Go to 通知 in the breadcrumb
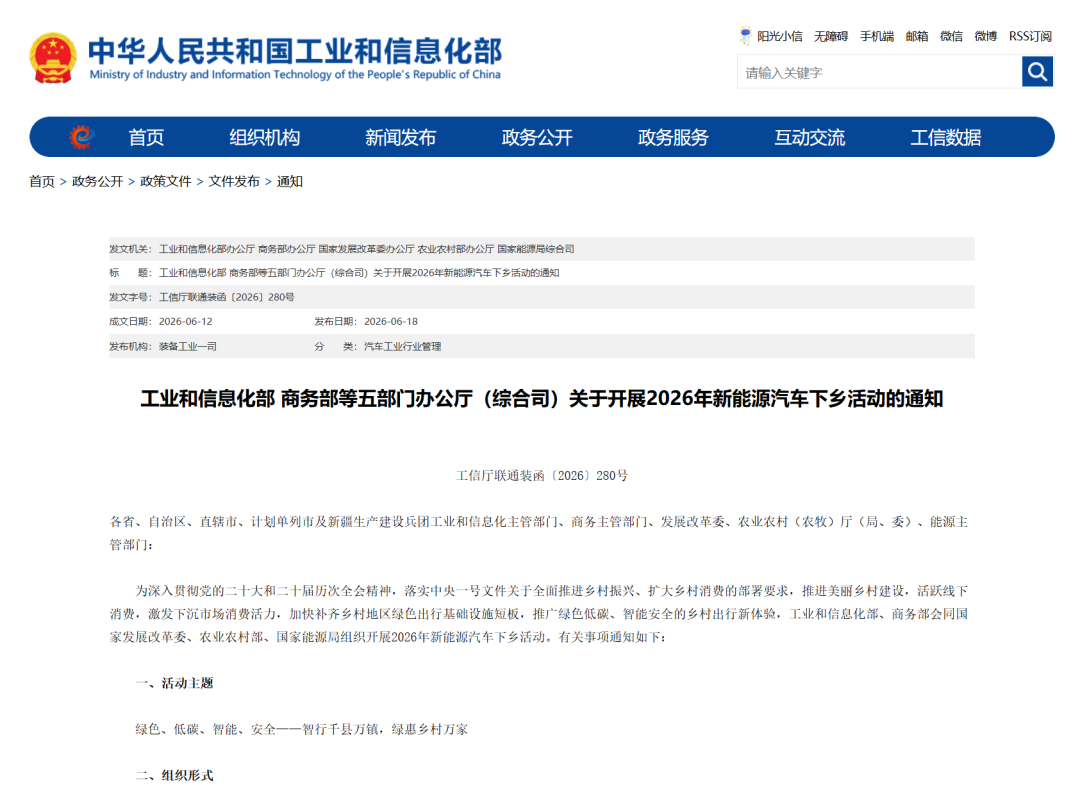Viewport: 1080px width, 808px height. coord(290,181)
